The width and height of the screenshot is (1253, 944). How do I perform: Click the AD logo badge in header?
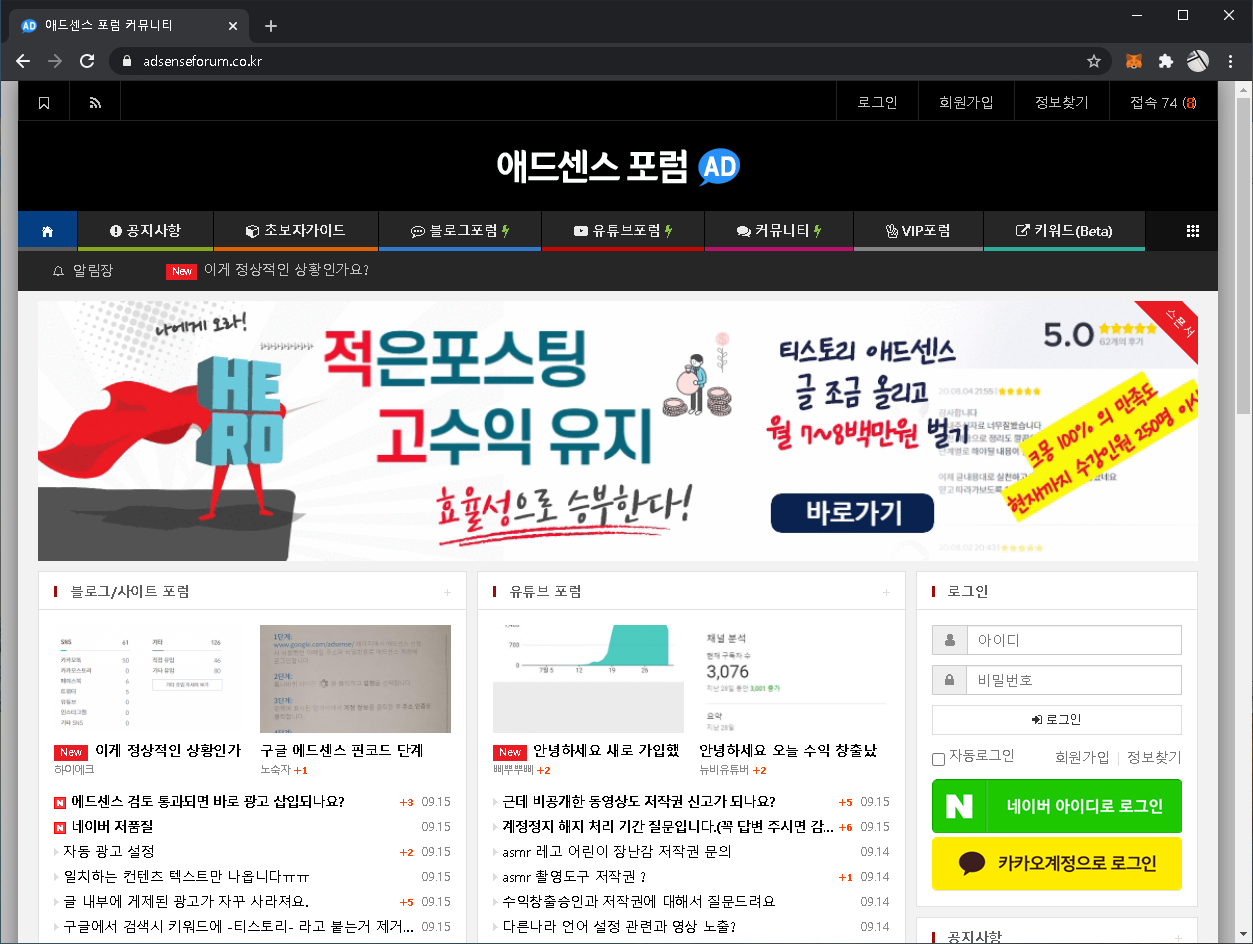(719, 167)
